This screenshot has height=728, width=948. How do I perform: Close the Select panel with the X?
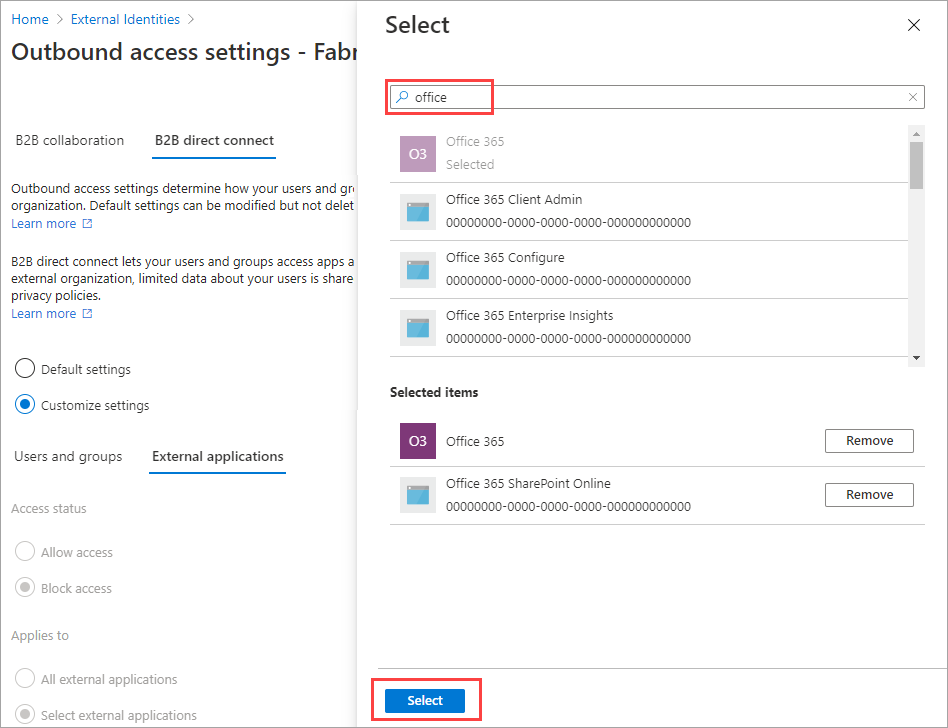pyautogui.click(x=913, y=25)
